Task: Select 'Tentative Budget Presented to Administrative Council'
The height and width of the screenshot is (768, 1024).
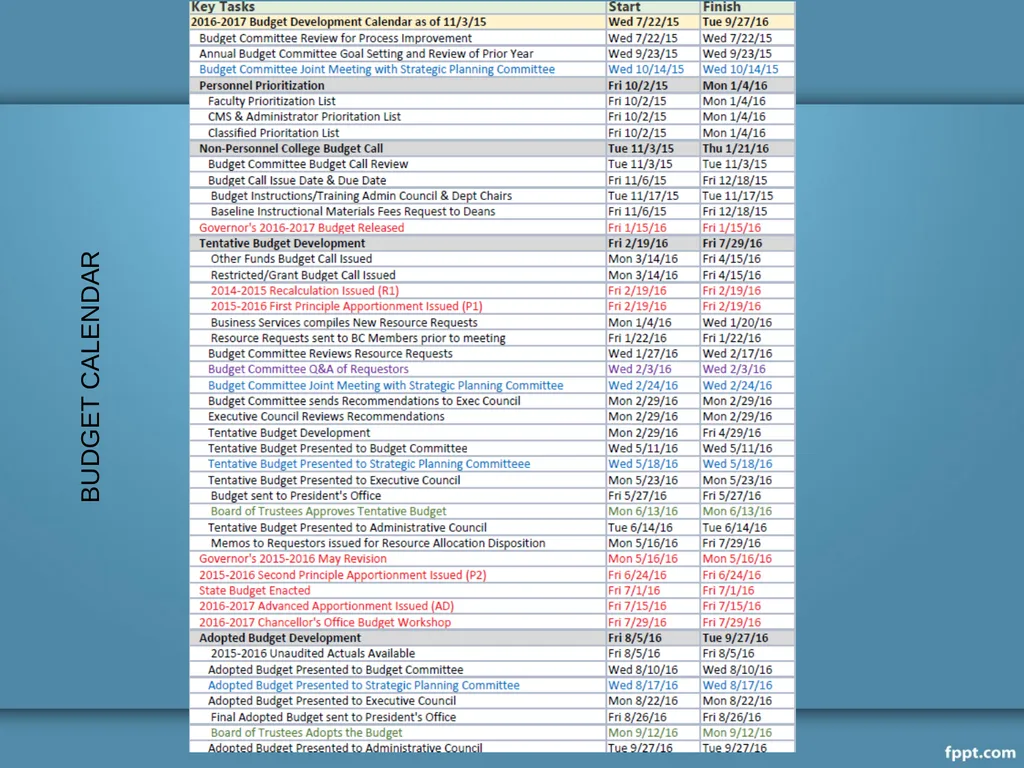Action: coord(347,527)
